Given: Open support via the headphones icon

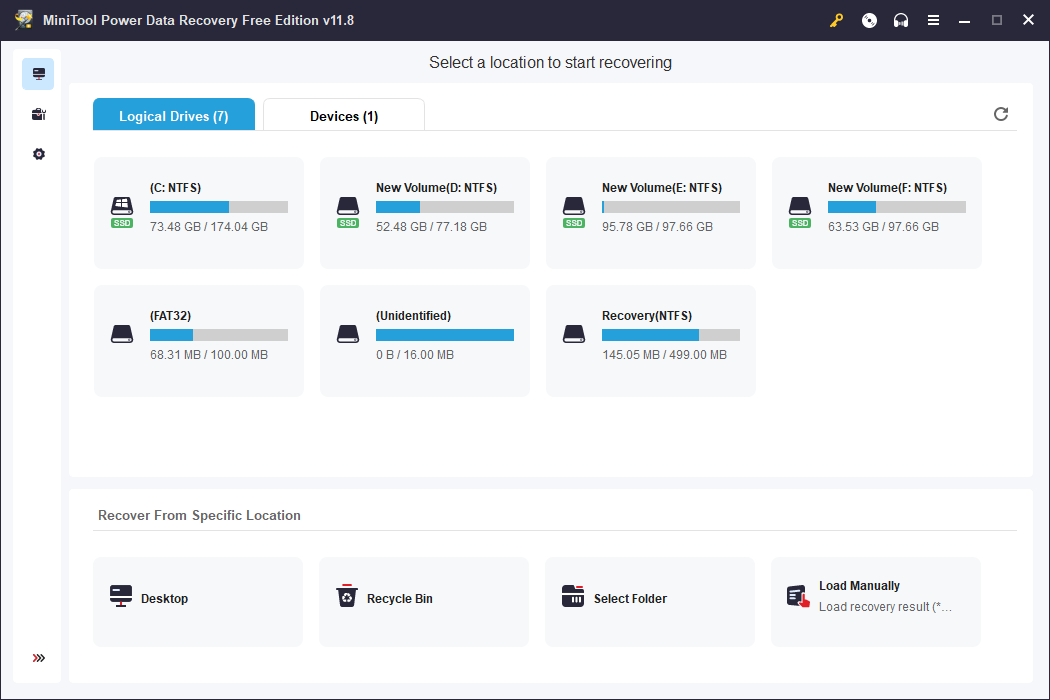Looking at the screenshot, I should pos(901,19).
